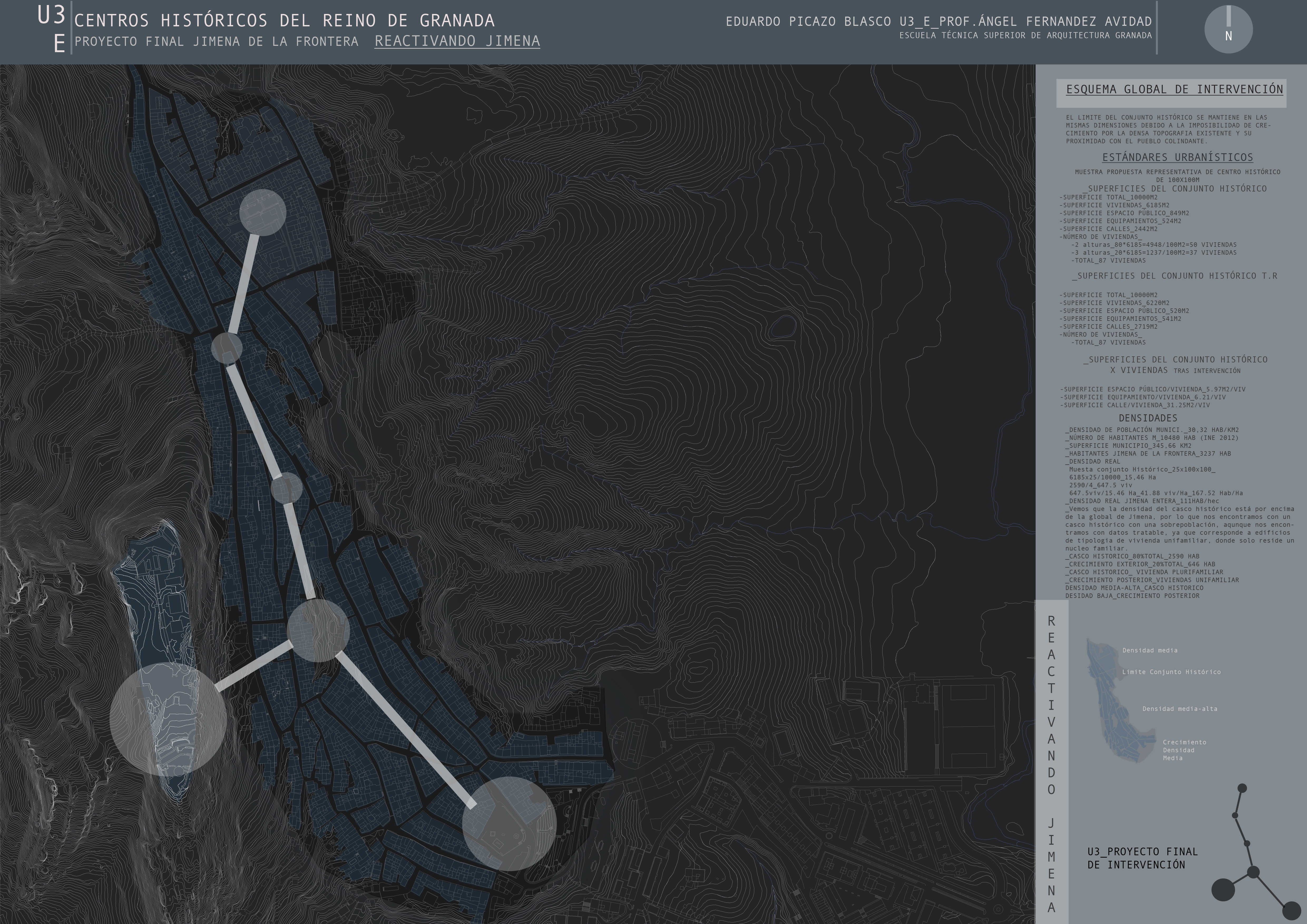
Task: Select the line '-SUPERFICIE EQUIPAMIENTOS_541M2'
Action: coord(1120,319)
